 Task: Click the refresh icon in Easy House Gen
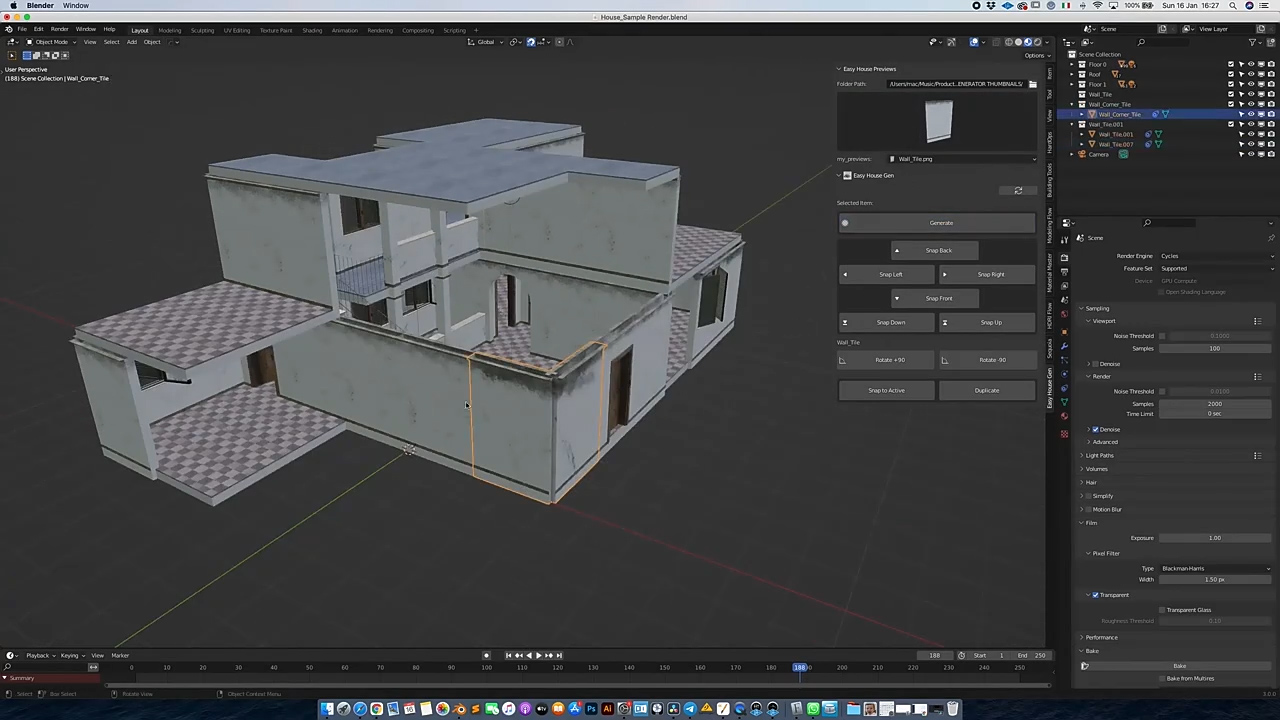(1018, 190)
